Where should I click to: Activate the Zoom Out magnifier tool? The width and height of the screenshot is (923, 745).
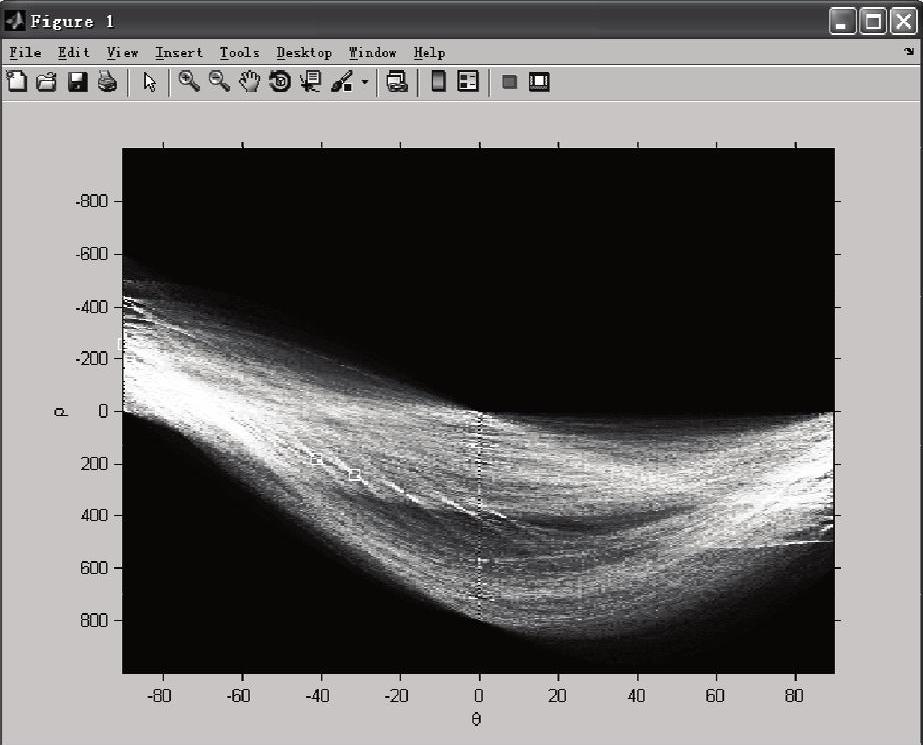pos(220,81)
